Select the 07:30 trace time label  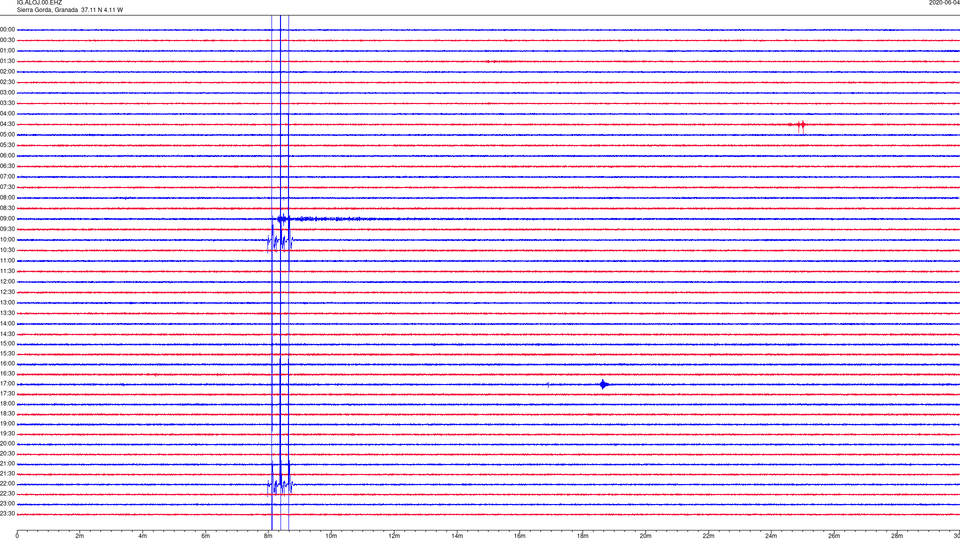(x=8, y=187)
